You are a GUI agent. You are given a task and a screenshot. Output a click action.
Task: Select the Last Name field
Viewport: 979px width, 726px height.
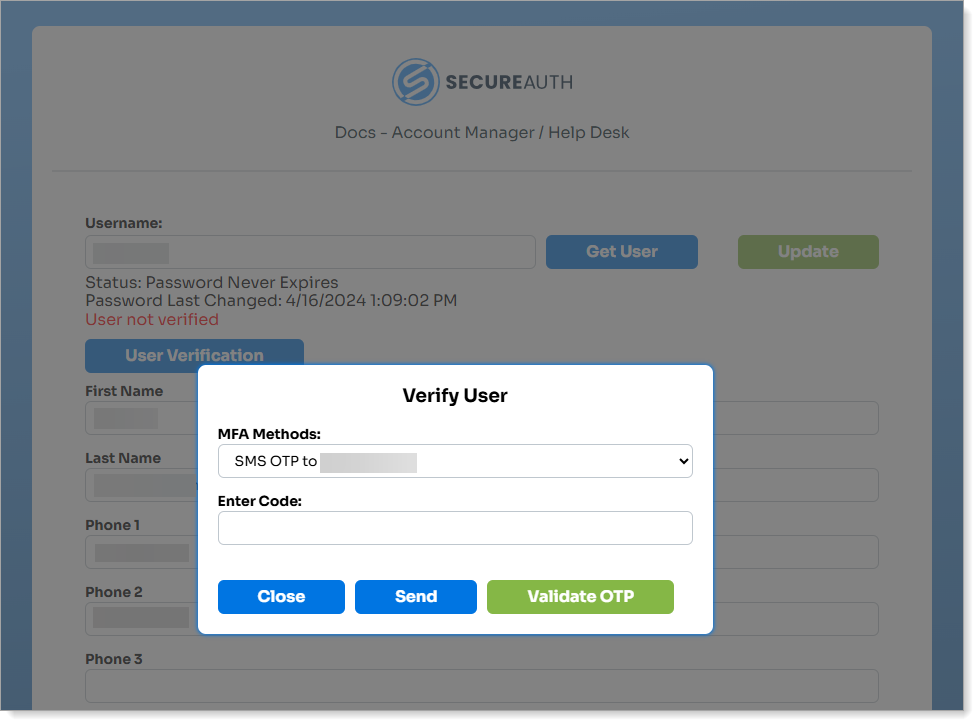(x=140, y=485)
